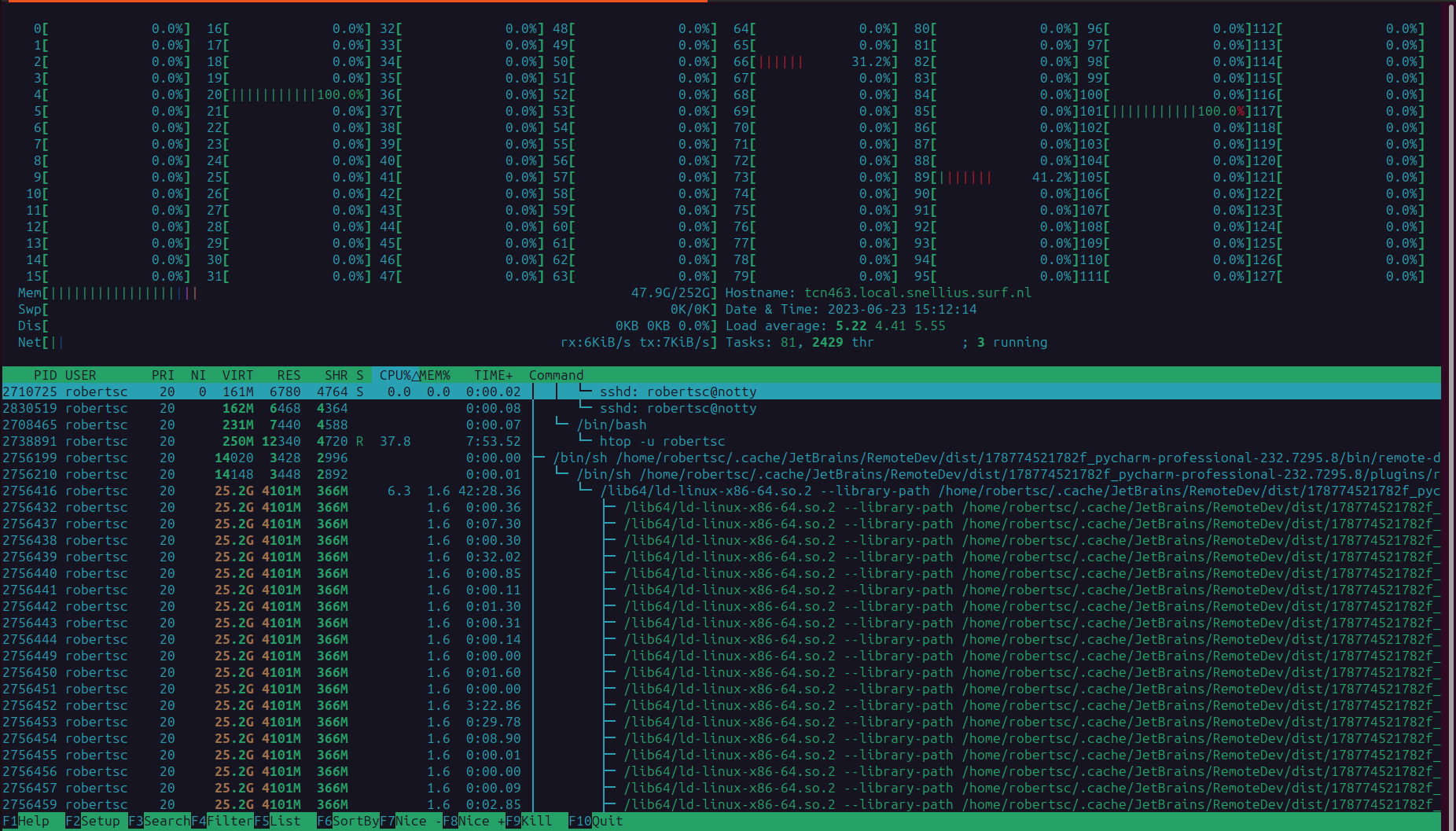Sort by the SHR column header
This screenshot has height=831, width=1456.
(x=336, y=375)
